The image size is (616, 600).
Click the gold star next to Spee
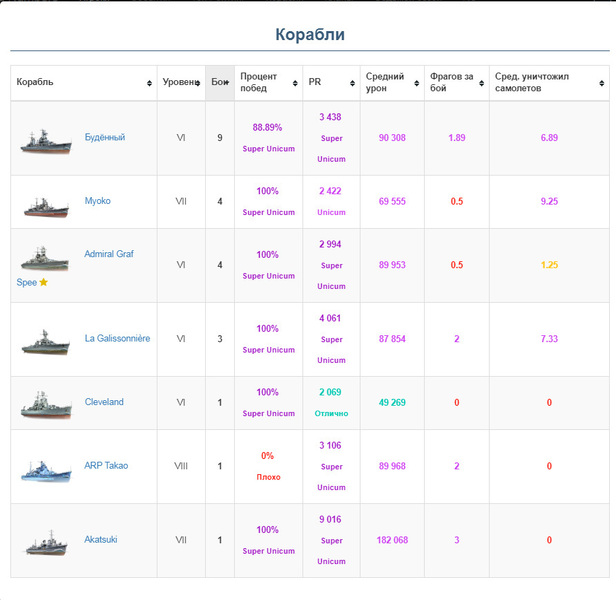tap(44, 283)
